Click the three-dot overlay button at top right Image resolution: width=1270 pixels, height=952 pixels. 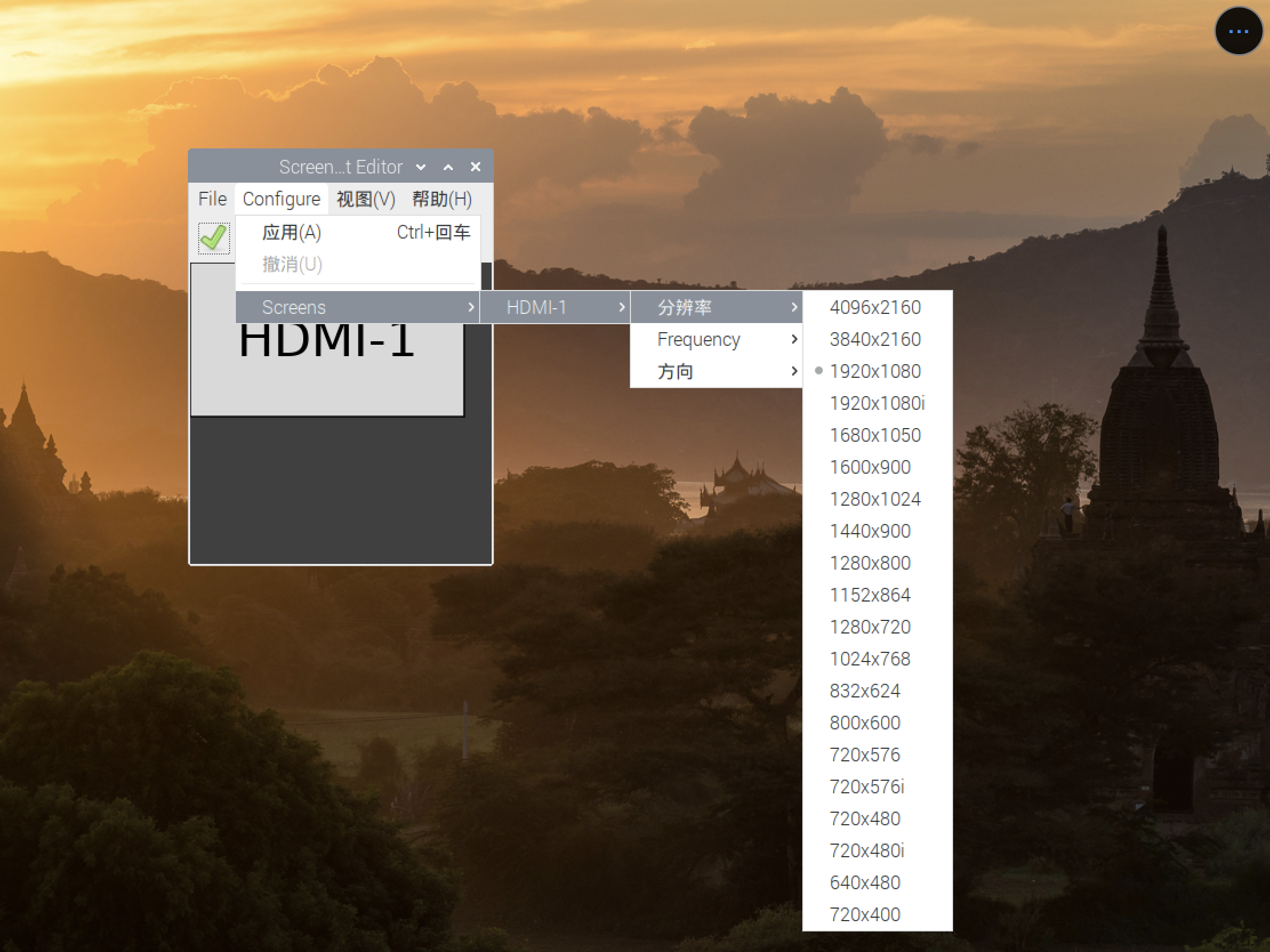pyautogui.click(x=1238, y=31)
